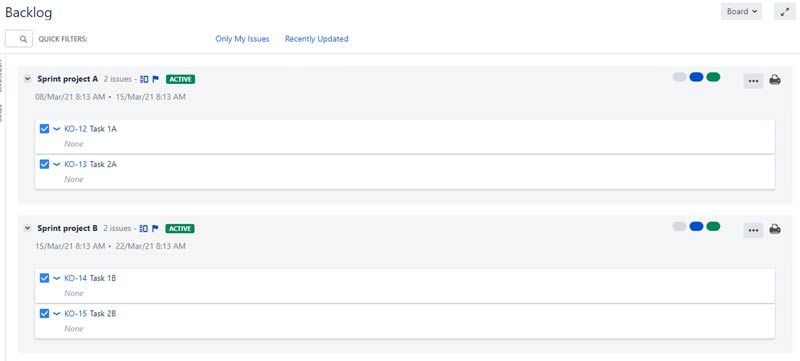Viewport: 800px width, 361px height.
Task: Print Sprint project A issues
Action: pos(774,80)
